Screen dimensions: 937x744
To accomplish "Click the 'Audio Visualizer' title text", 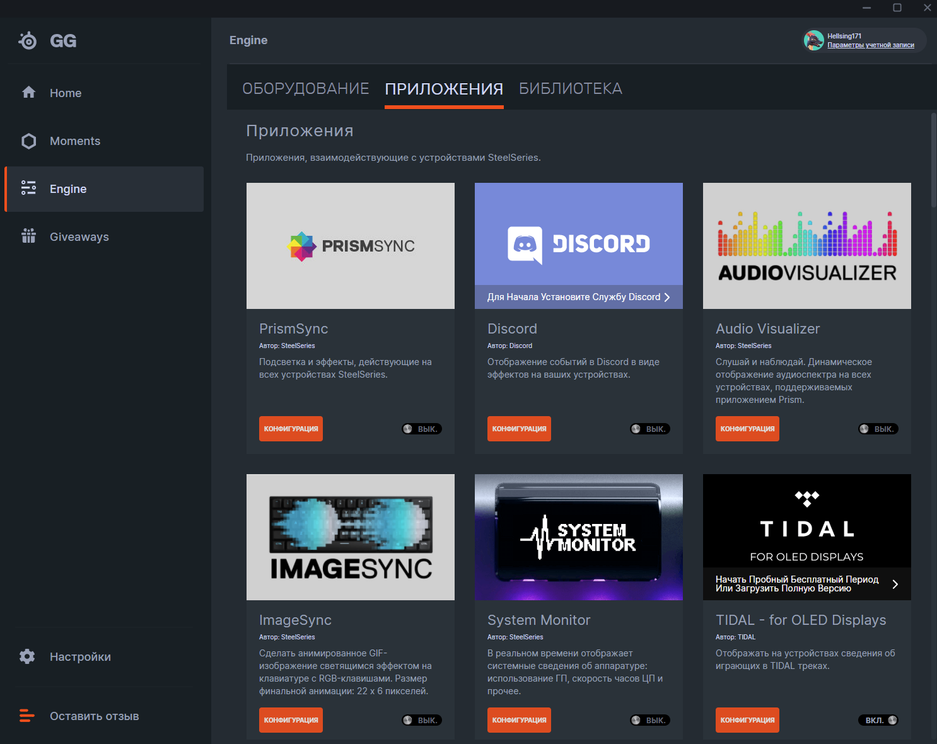I will tap(767, 329).
